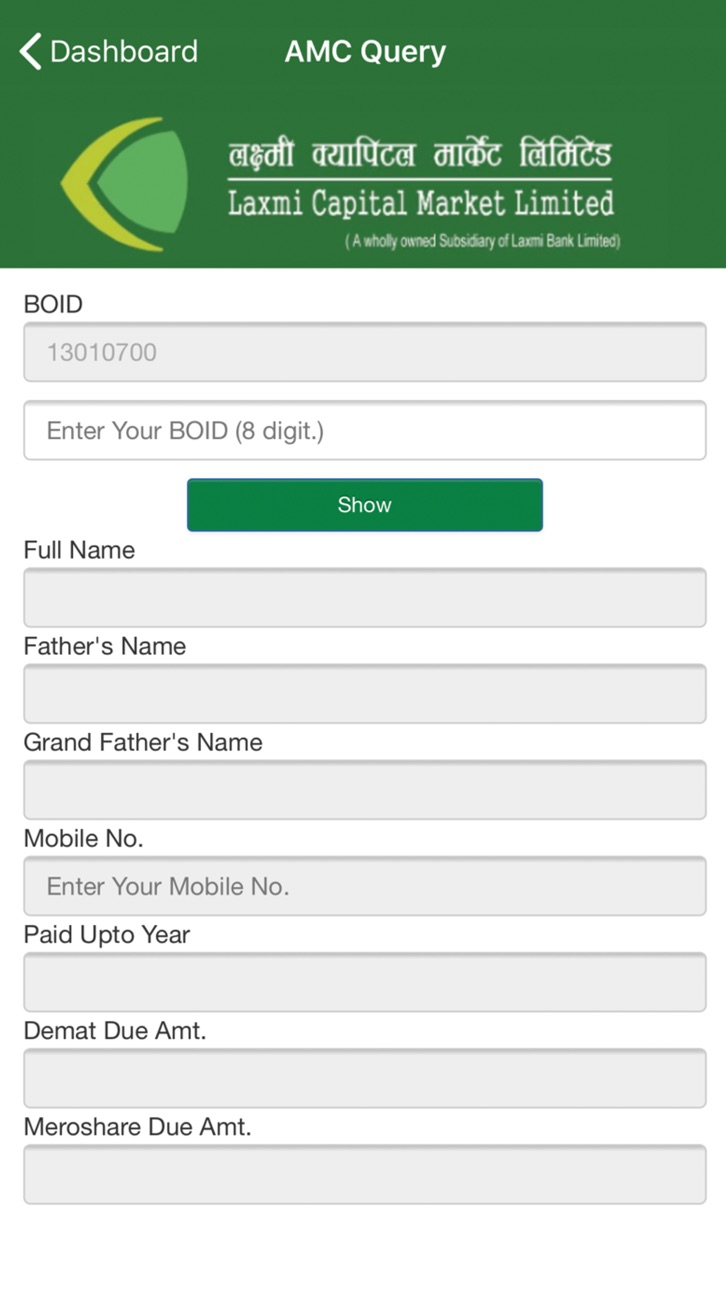The image size is (726, 1290).
Task: Select the Demat Due Amt. field
Action: pos(365,1078)
